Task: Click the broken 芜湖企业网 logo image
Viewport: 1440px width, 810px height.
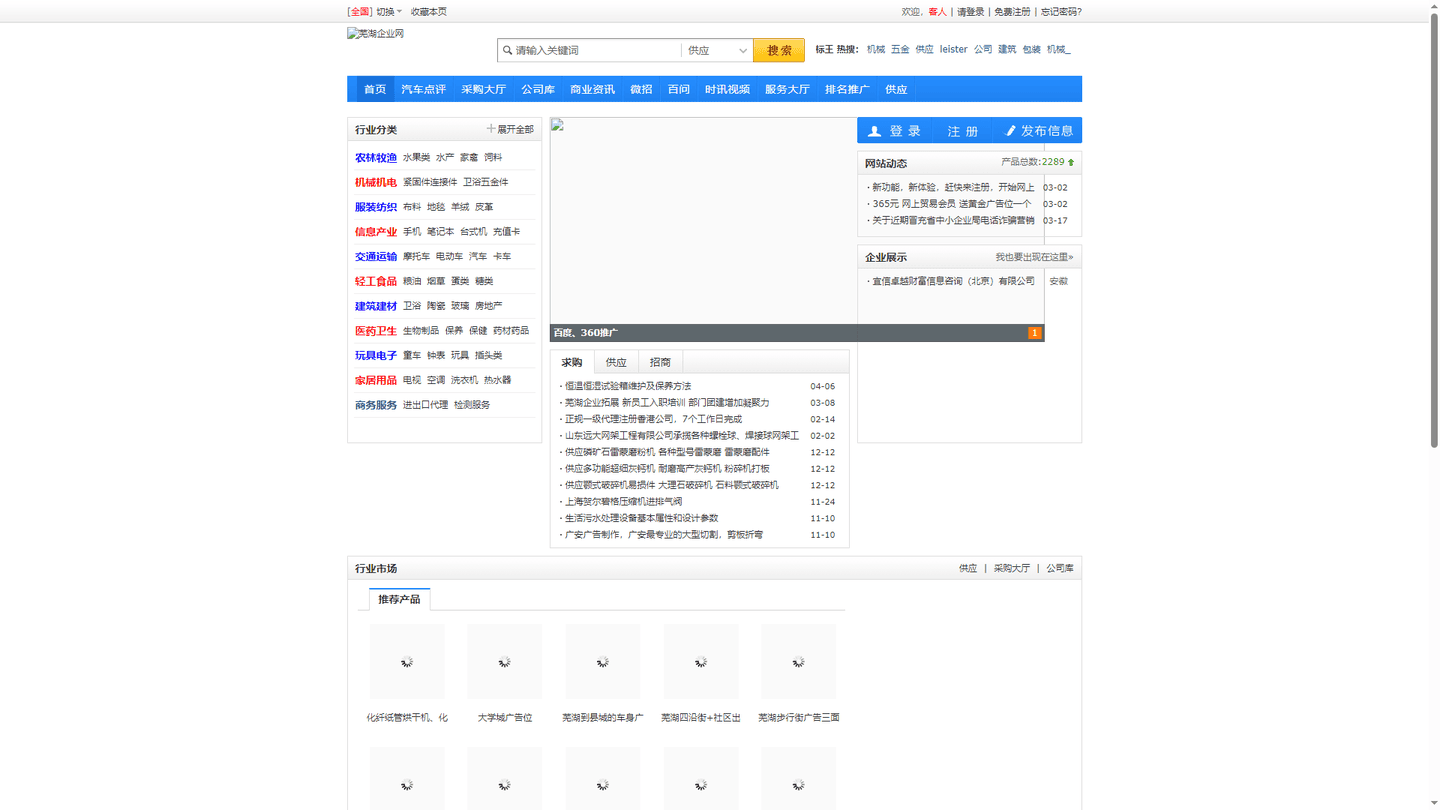Action: tap(375, 34)
